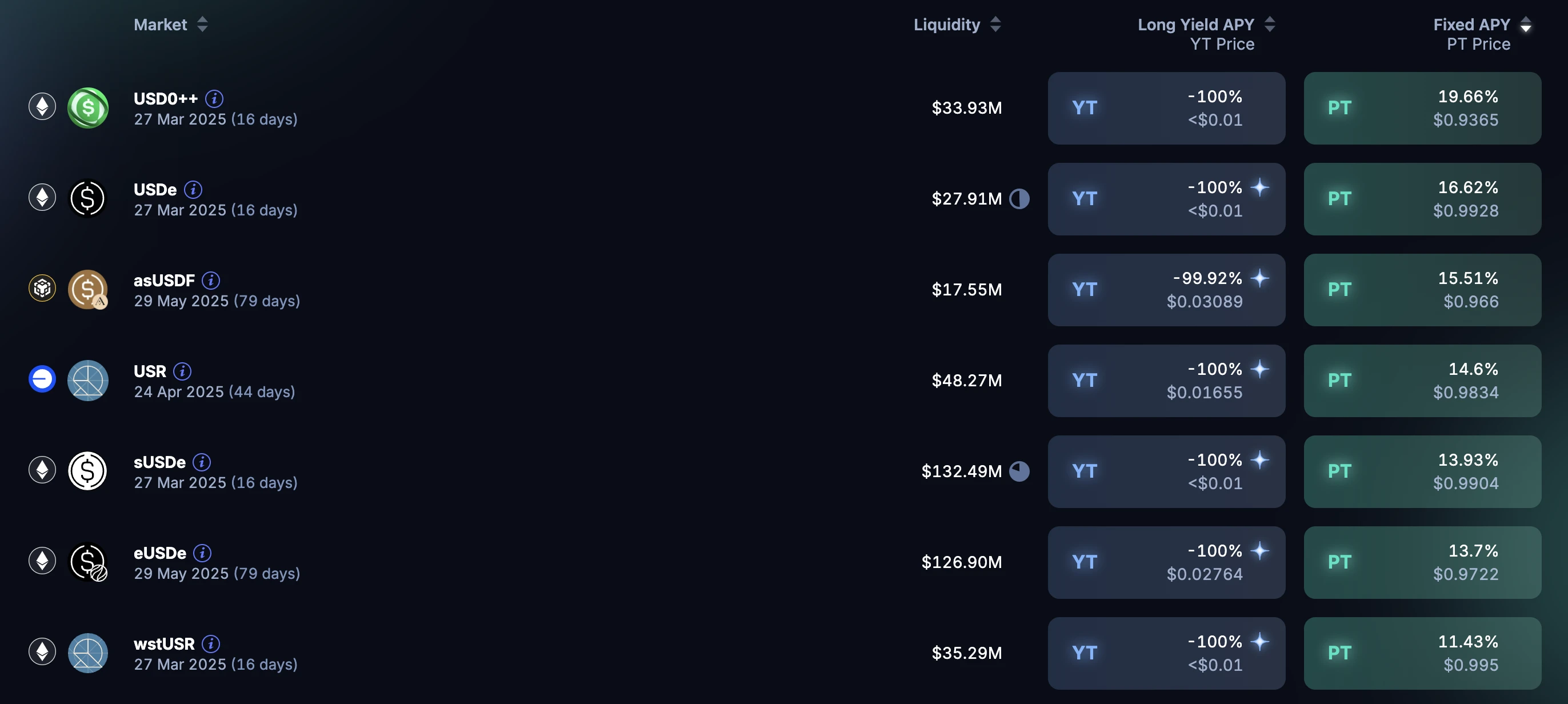Sort by Fixed APY arrows
1568x704 pixels.
point(1525,25)
